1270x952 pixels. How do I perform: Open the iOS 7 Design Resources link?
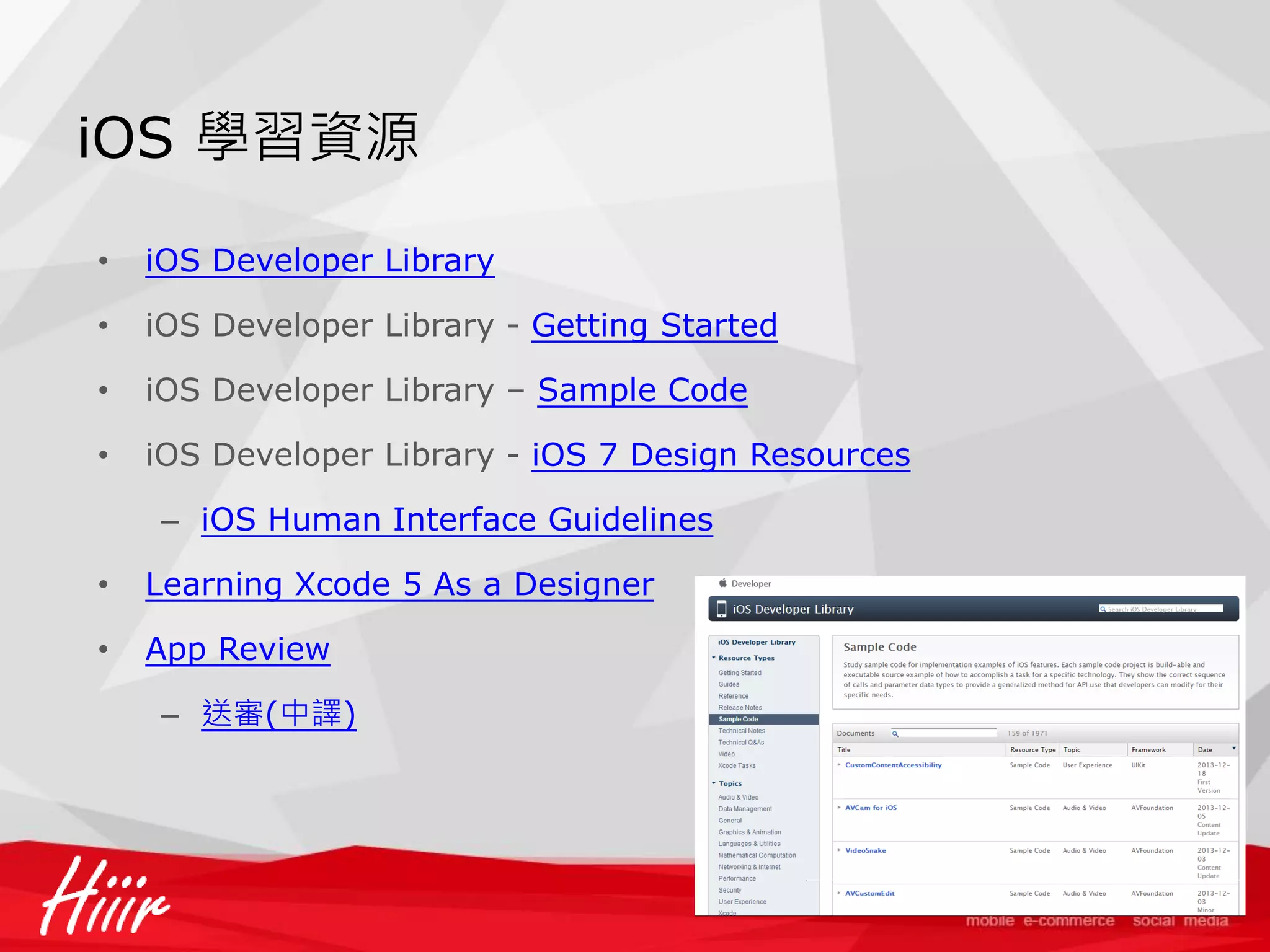(721, 454)
